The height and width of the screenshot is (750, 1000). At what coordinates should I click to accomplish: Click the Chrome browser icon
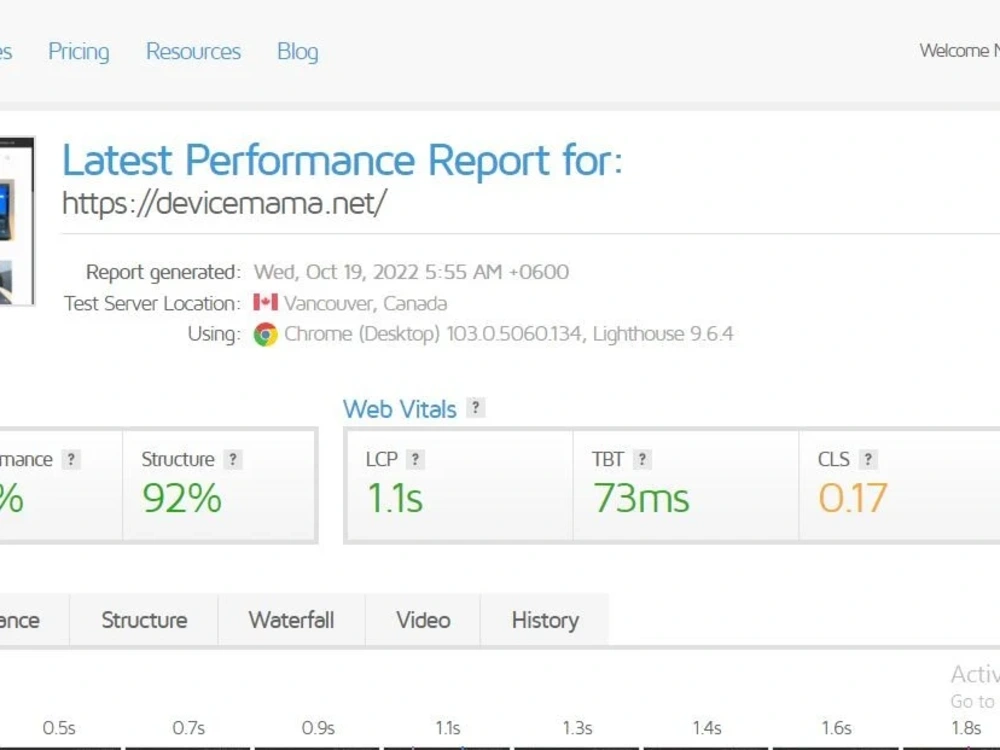click(x=265, y=334)
